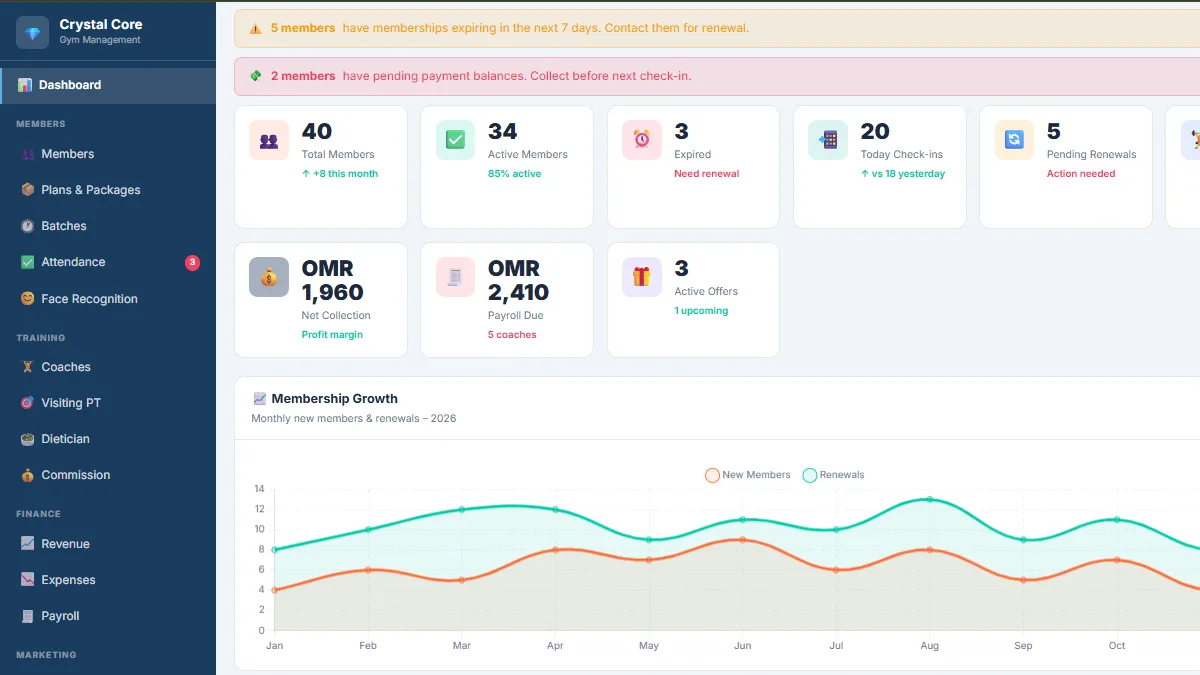1200x675 pixels.
Task: Toggle the New Members legend series
Action: point(748,475)
